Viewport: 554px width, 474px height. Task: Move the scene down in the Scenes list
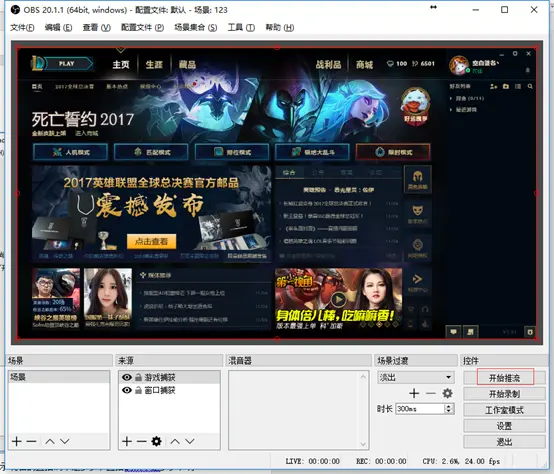65,441
